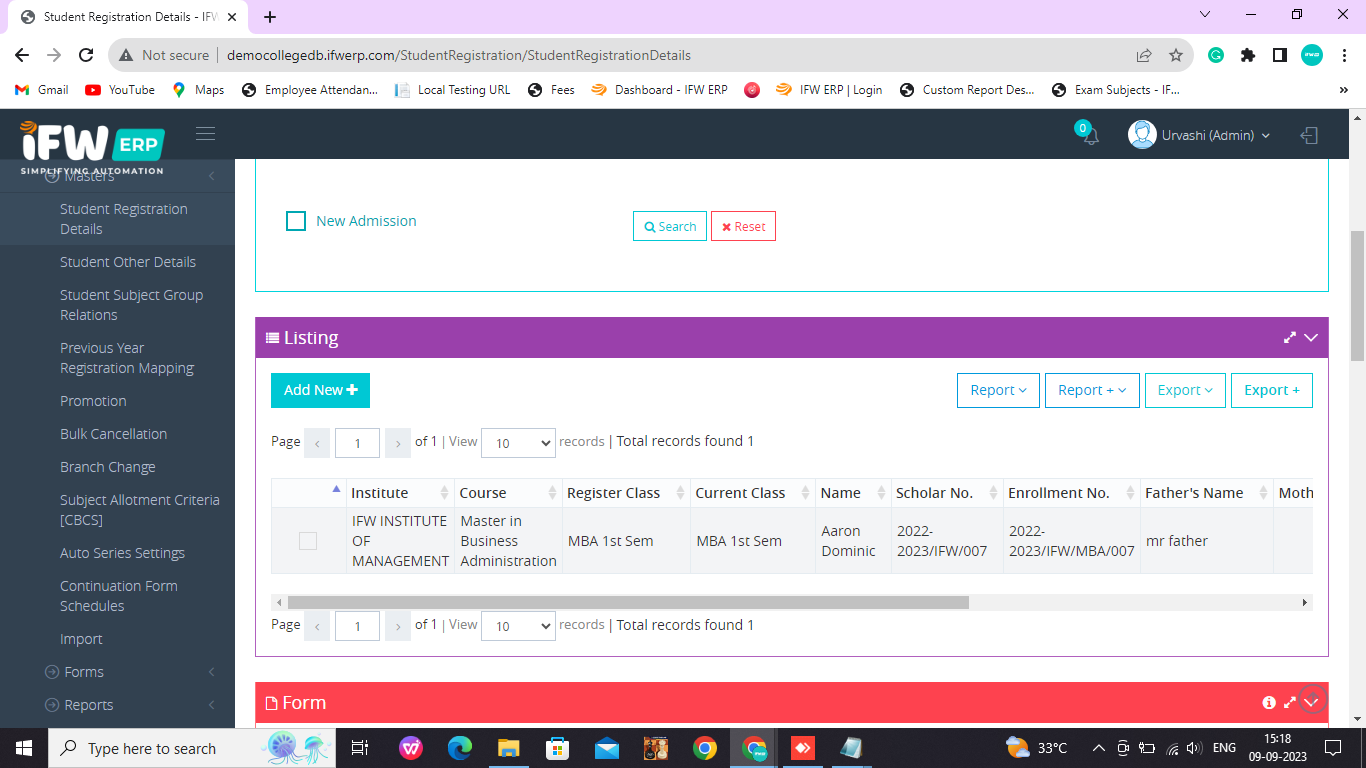Open Windows notification center
The image size is (1366, 768).
pyautogui.click(x=1333, y=748)
